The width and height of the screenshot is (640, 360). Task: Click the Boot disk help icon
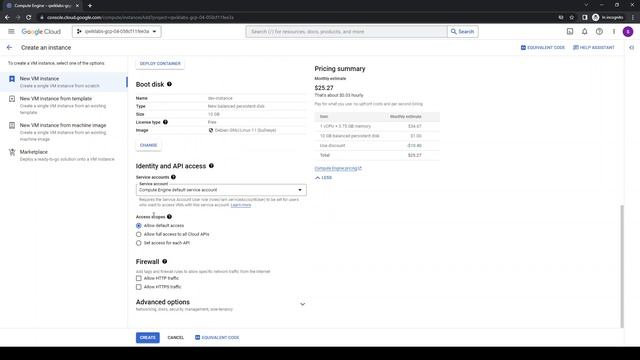pos(169,84)
